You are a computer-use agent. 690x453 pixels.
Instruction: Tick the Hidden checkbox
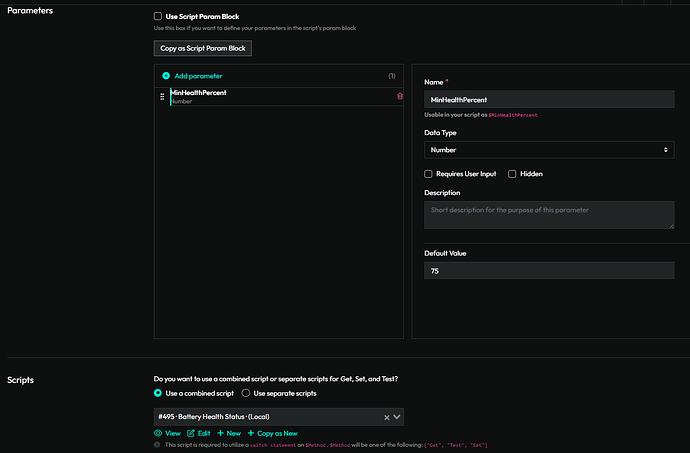point(512,173)
